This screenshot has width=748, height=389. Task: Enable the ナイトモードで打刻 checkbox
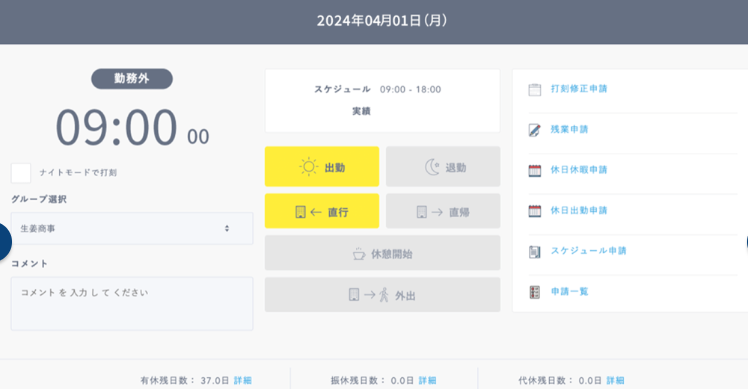pyautogui.click(x=21, y=173)
